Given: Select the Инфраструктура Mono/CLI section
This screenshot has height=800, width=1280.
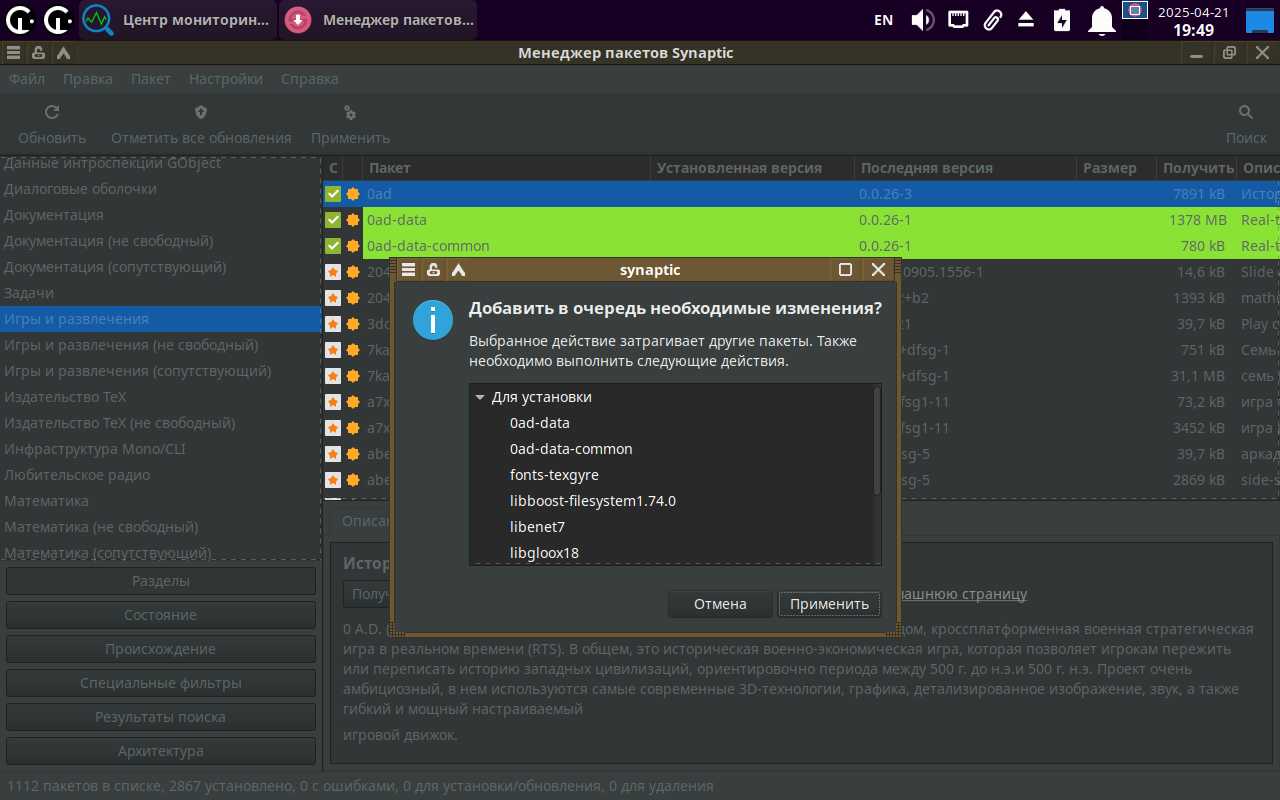Looking at the screenshot, I should 160,449.
